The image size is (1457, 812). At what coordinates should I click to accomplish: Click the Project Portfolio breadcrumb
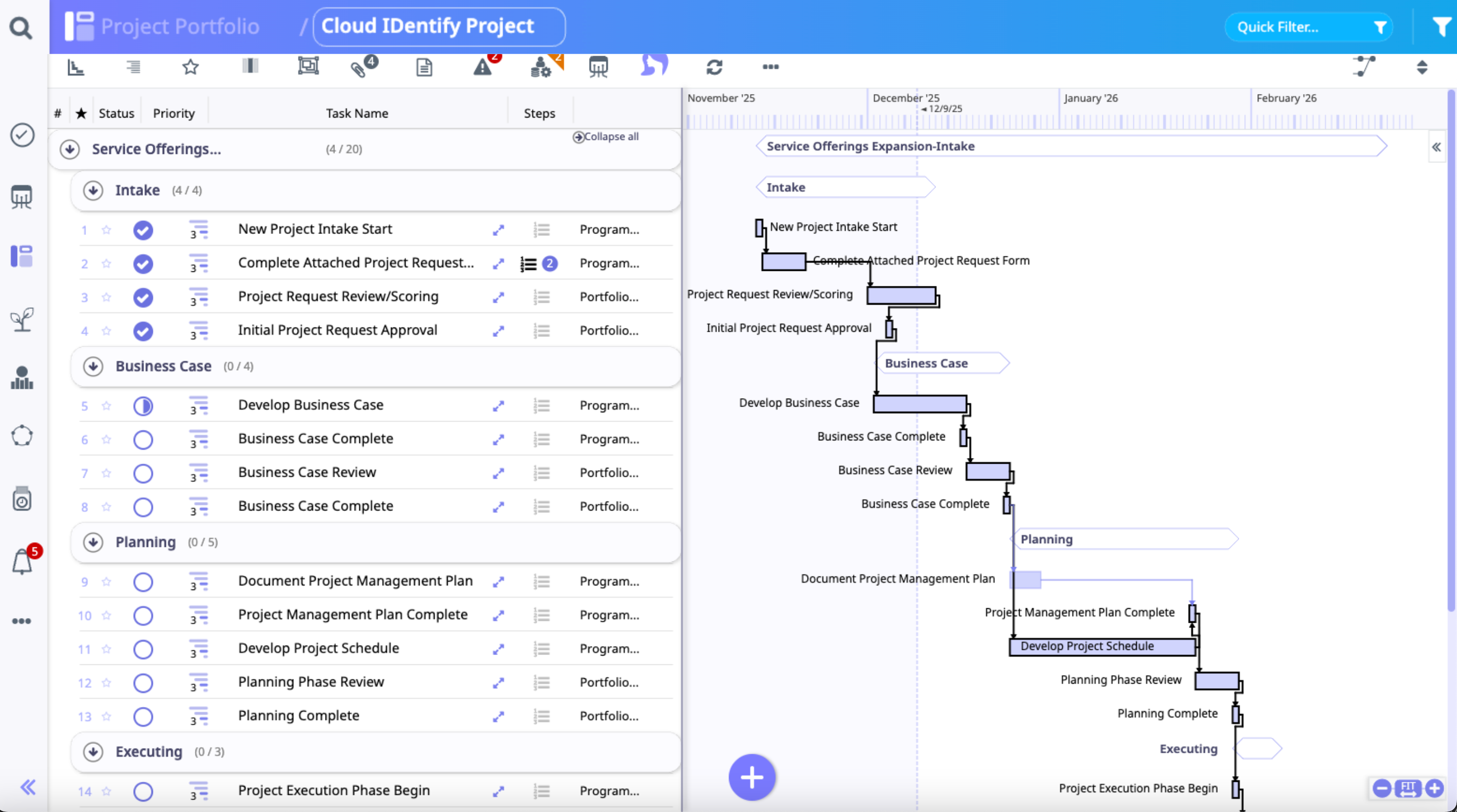click(x=180, y=27)
